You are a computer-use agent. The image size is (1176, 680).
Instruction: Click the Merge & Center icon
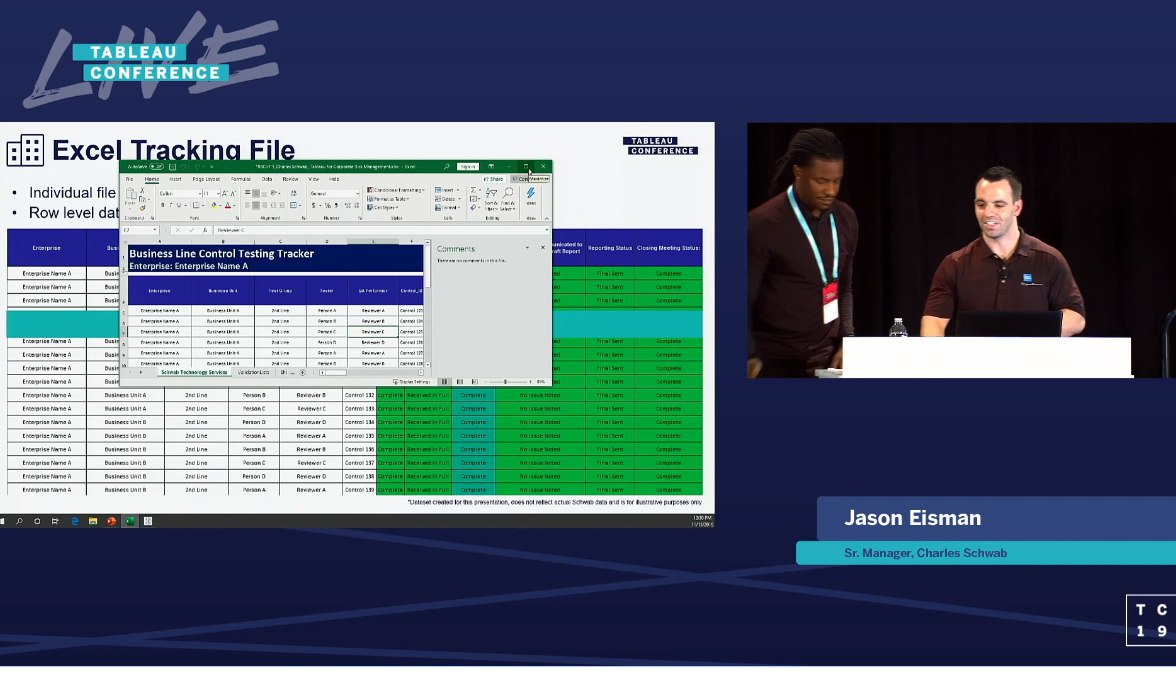(x=294, y=205)
